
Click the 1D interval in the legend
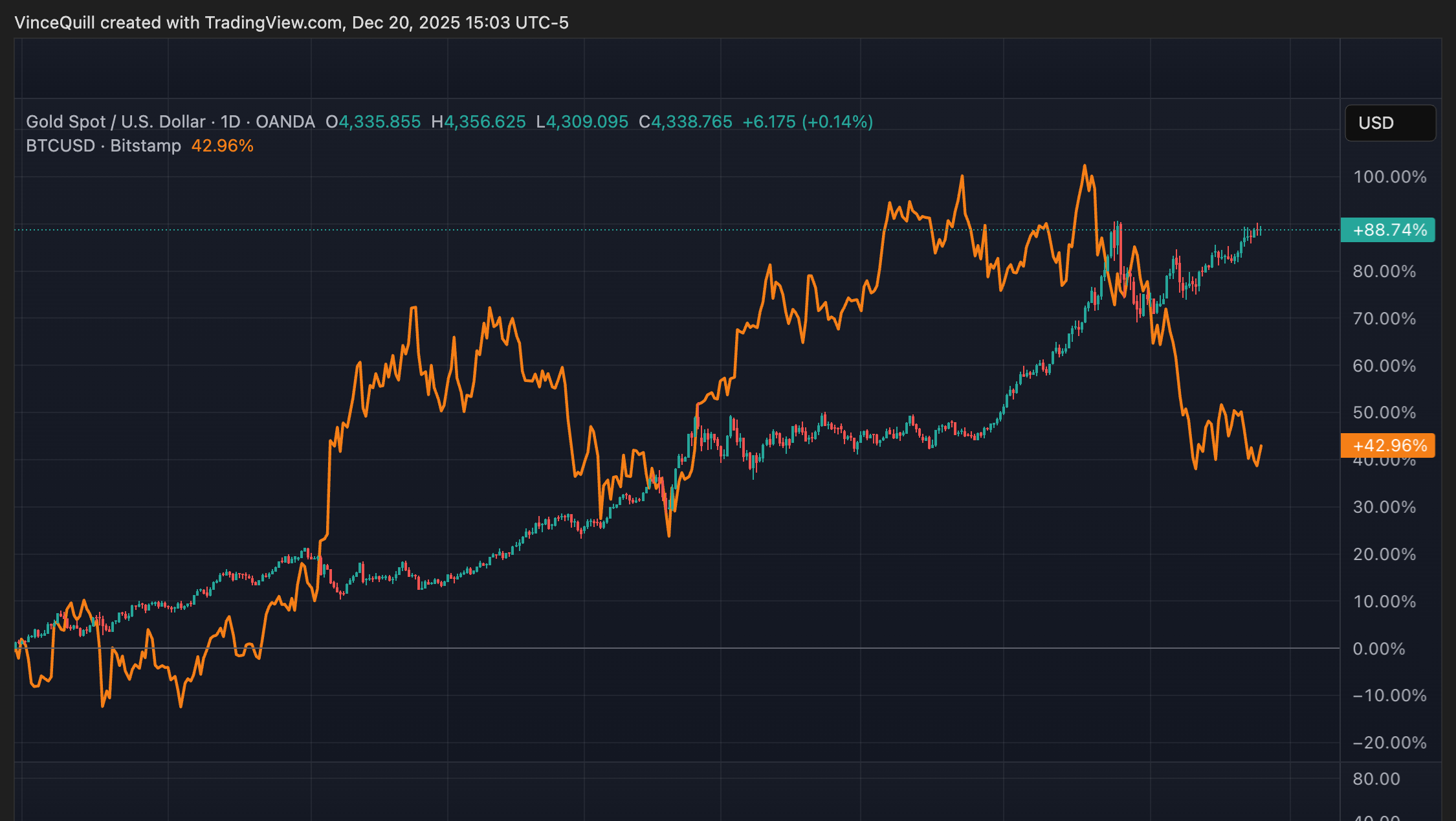point(230,122)
